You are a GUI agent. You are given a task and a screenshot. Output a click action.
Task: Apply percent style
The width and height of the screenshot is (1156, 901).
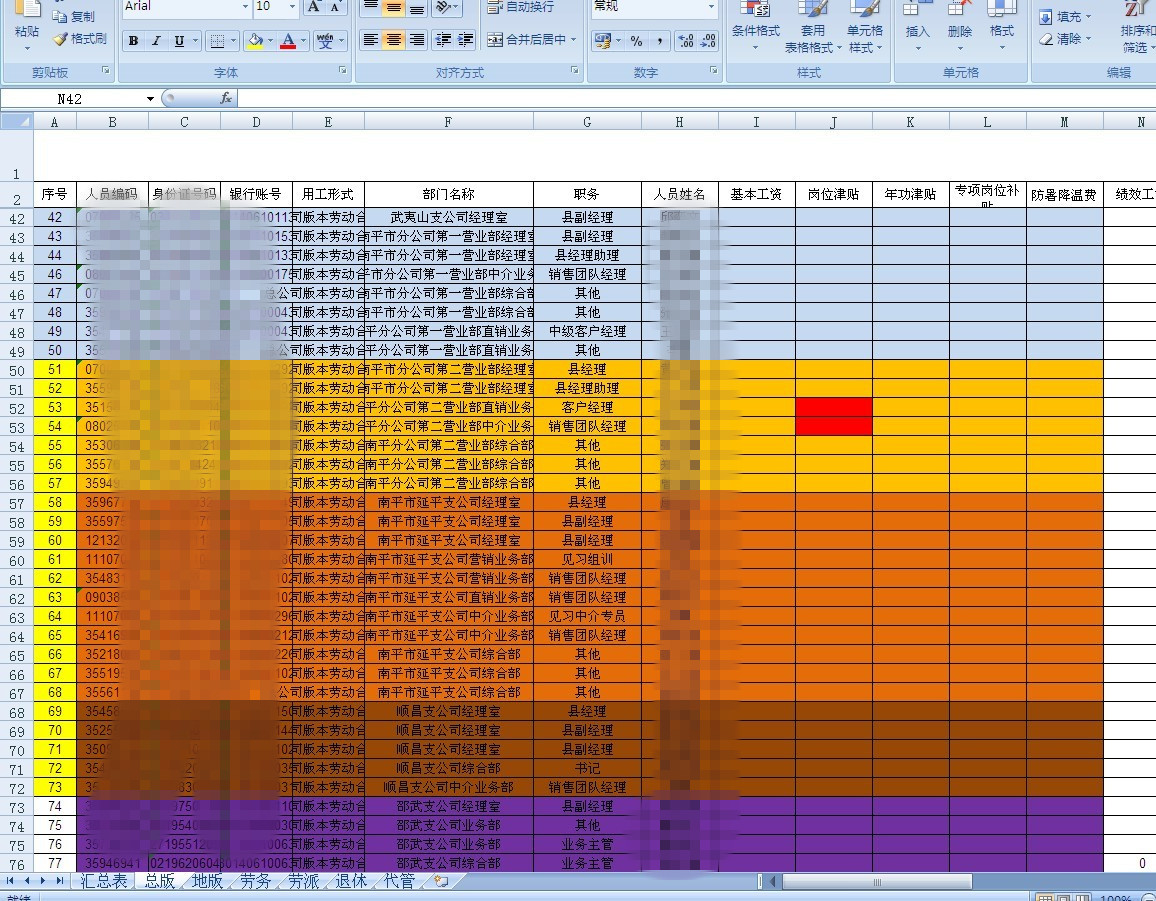(636, 41)
